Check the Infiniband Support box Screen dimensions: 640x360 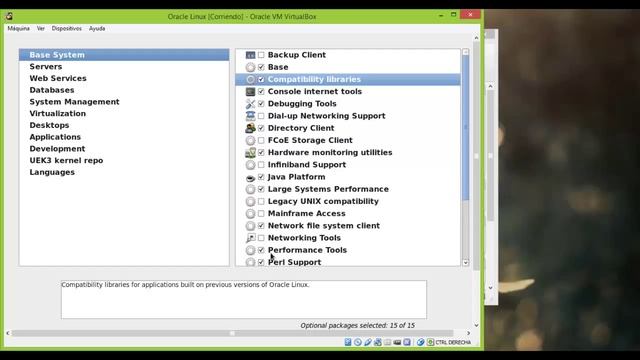[261, 165]
